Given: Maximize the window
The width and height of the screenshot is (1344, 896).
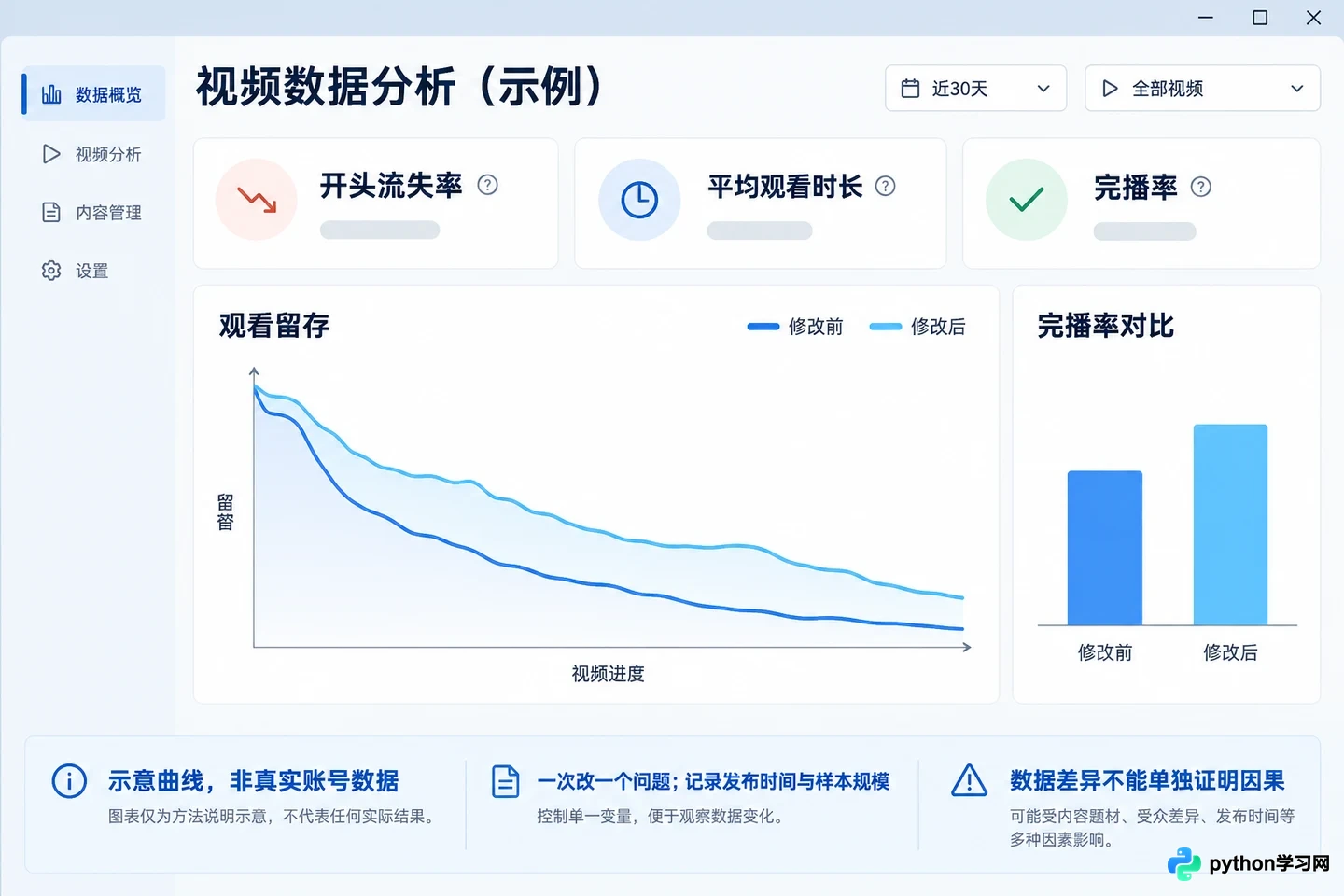Looking at the screenshot, I should [1260, 18].
